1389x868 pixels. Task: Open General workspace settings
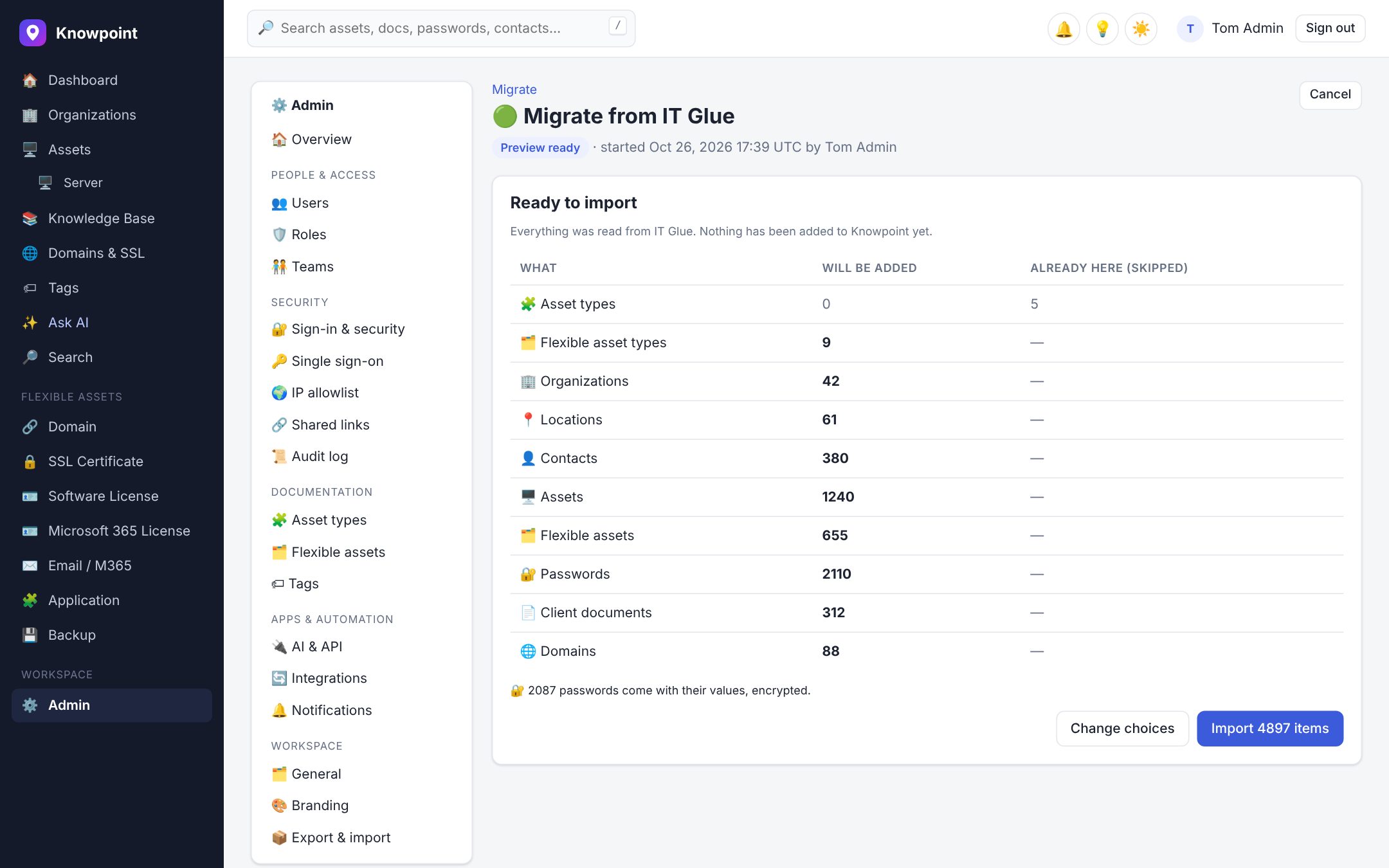click(361, 774)
